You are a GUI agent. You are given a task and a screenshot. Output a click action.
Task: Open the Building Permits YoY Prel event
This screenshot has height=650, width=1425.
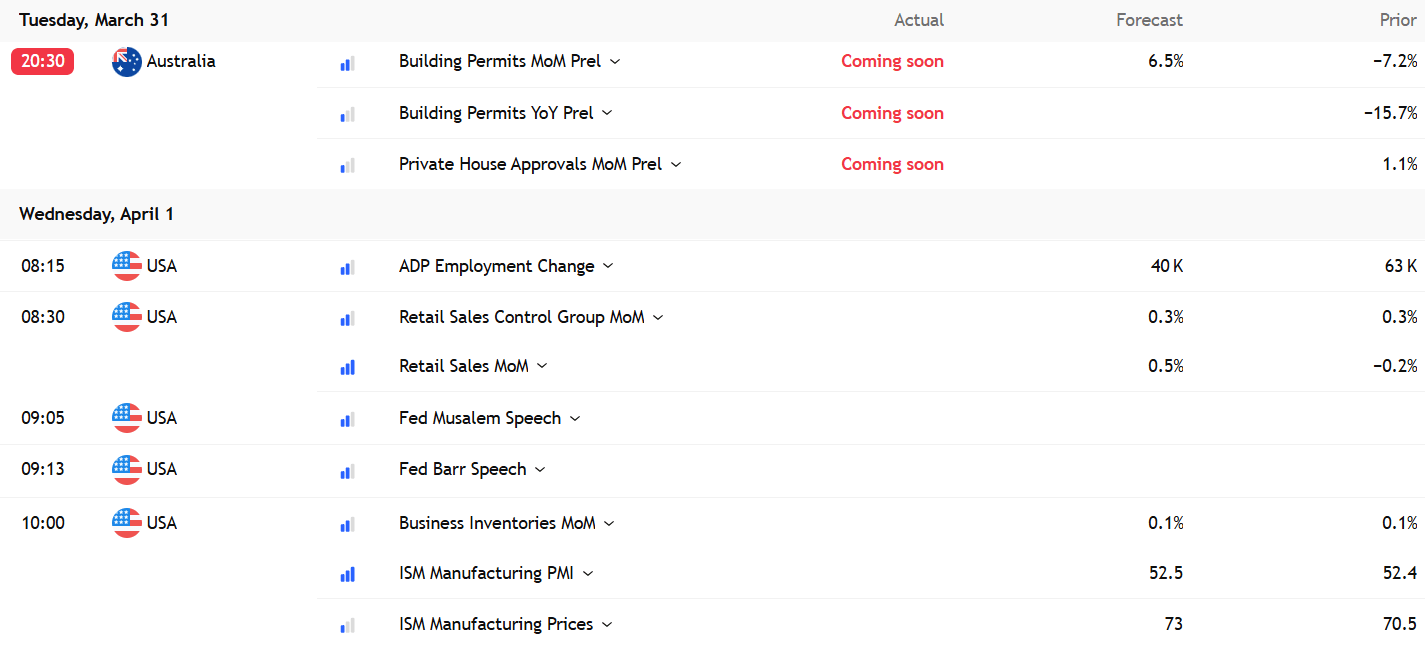tap(496, 113)
